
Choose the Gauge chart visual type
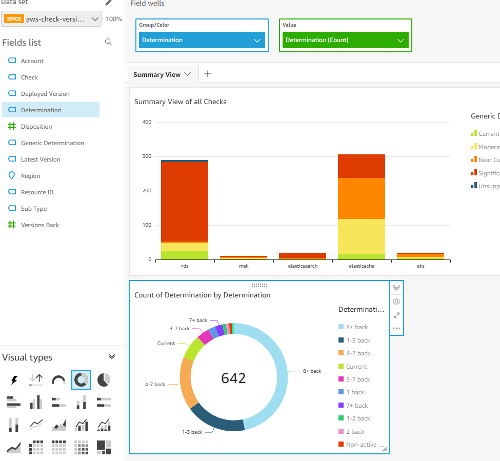pos(59,380)
